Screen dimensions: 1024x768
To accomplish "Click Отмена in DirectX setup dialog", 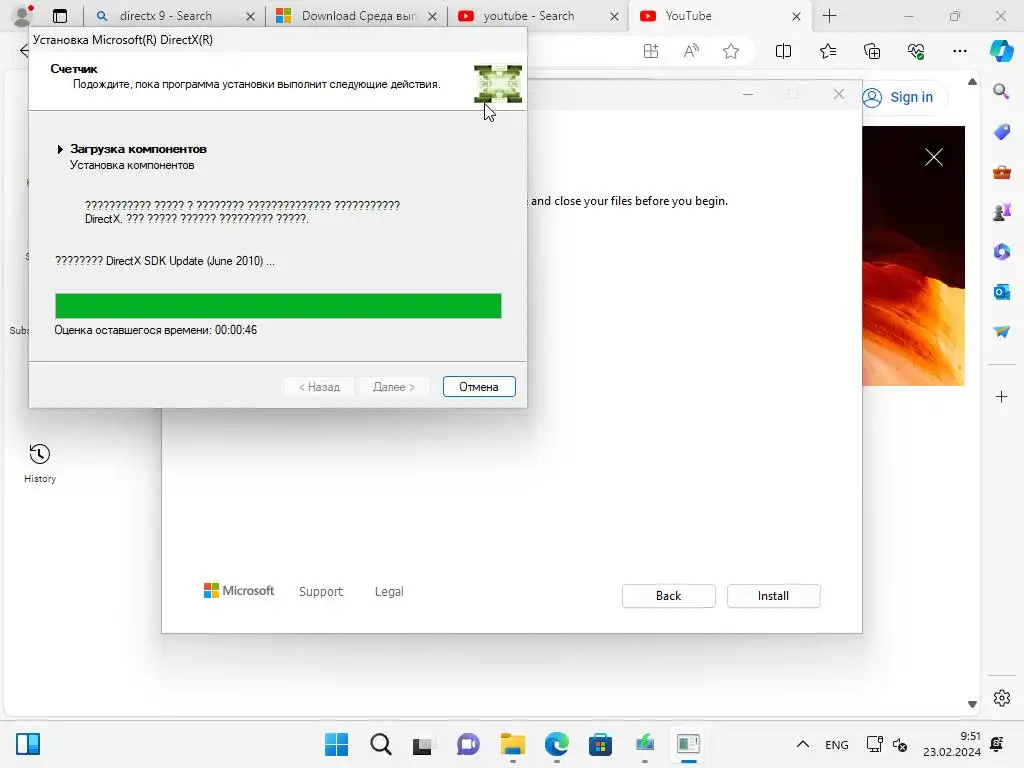I will (x=479, y=387).
